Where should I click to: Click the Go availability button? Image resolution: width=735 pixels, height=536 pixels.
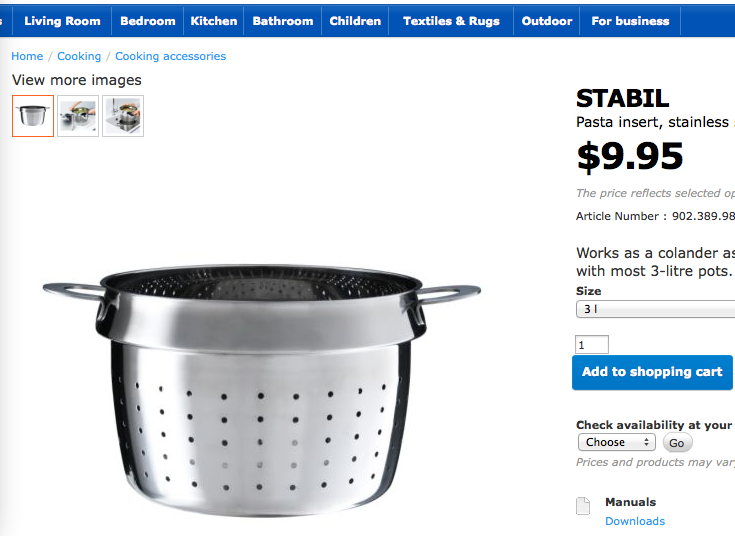point(677,443)
